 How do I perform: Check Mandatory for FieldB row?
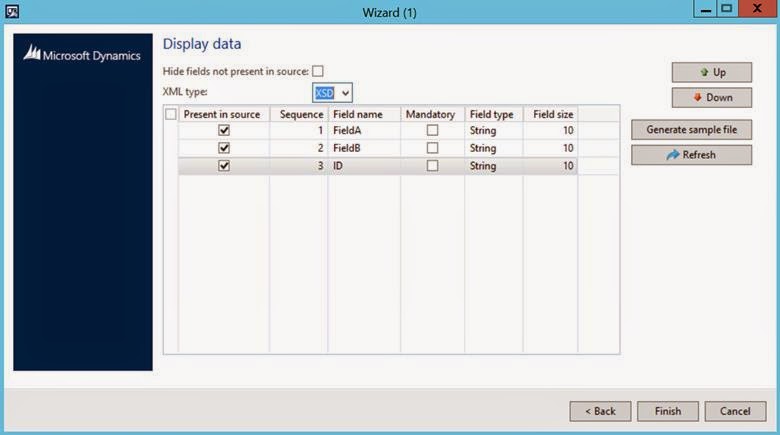coord(432,148)
